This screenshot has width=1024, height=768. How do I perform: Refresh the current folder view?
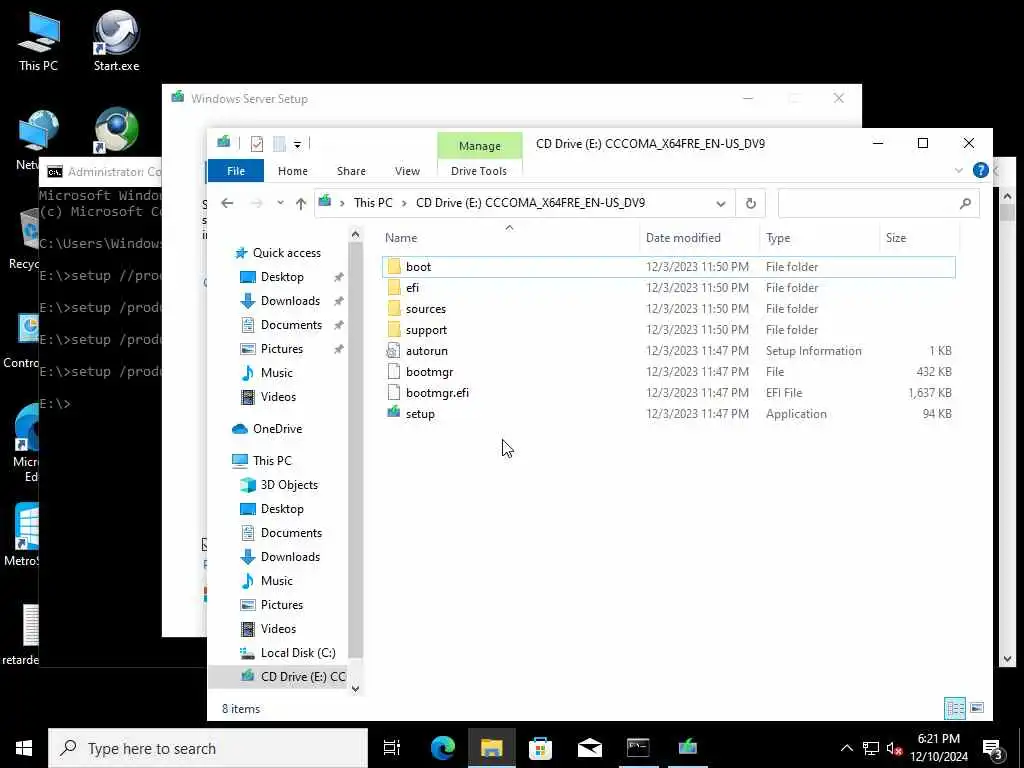click(750, 204)
